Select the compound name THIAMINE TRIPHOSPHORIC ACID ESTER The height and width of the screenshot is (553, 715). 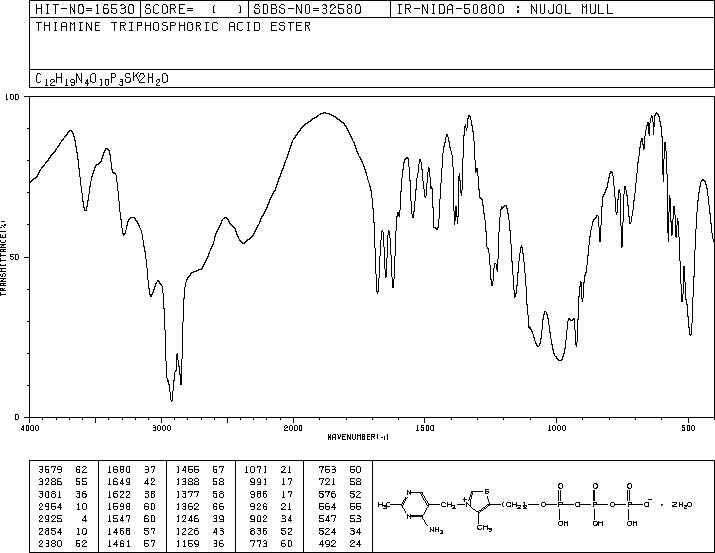coord(173,27)
